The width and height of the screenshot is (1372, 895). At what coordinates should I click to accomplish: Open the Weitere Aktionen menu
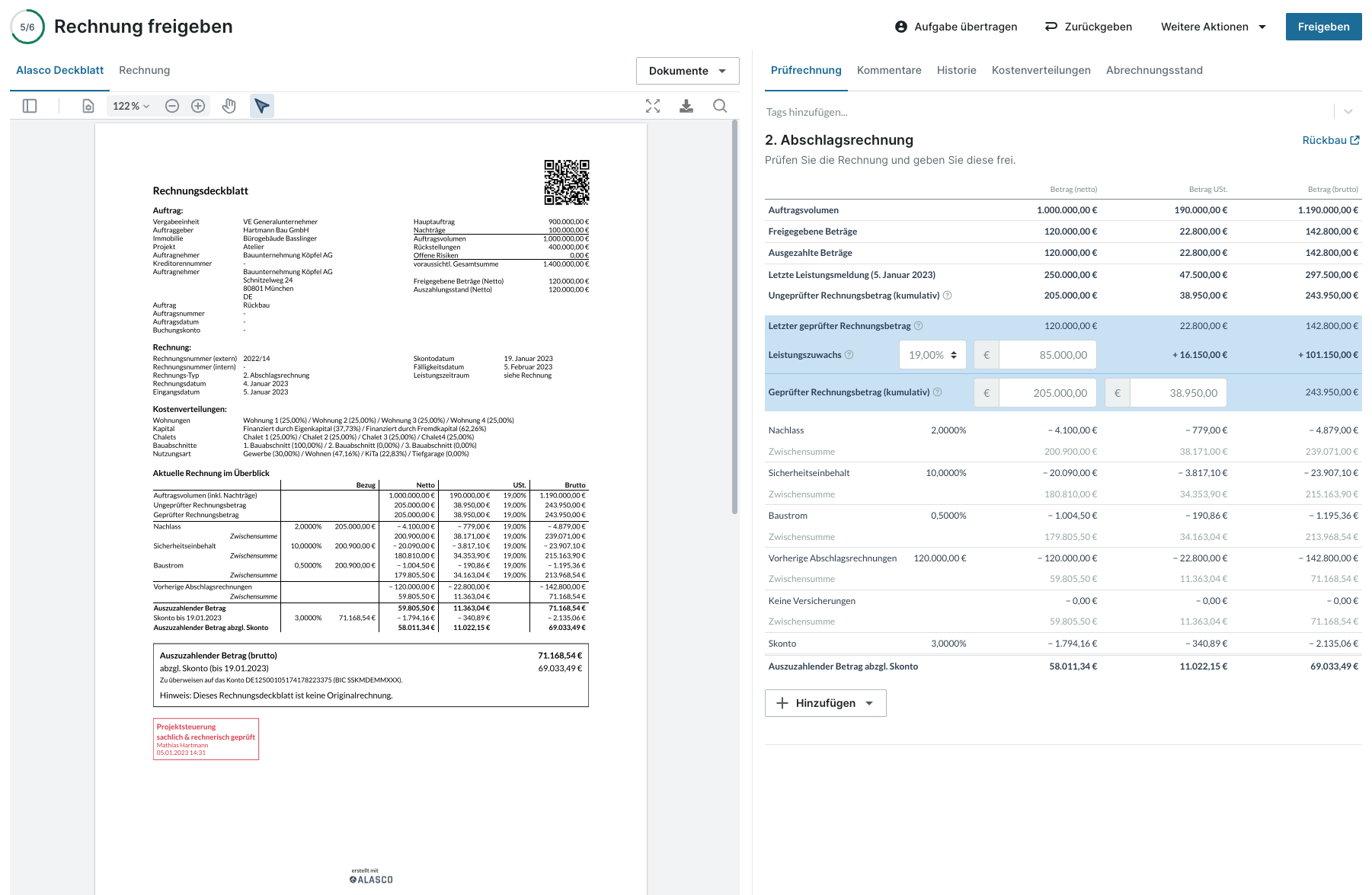pyautogui.click(x=1213, y=27)
